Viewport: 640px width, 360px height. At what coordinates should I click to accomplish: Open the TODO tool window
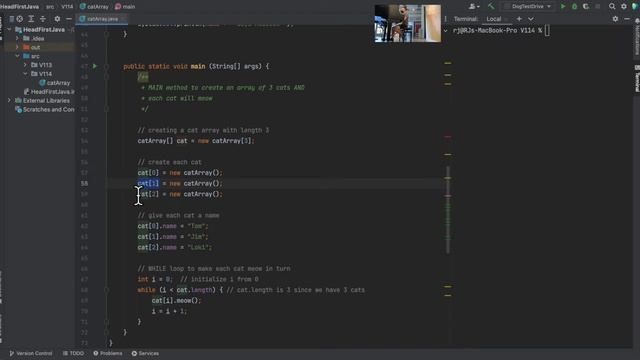(73, 353)
